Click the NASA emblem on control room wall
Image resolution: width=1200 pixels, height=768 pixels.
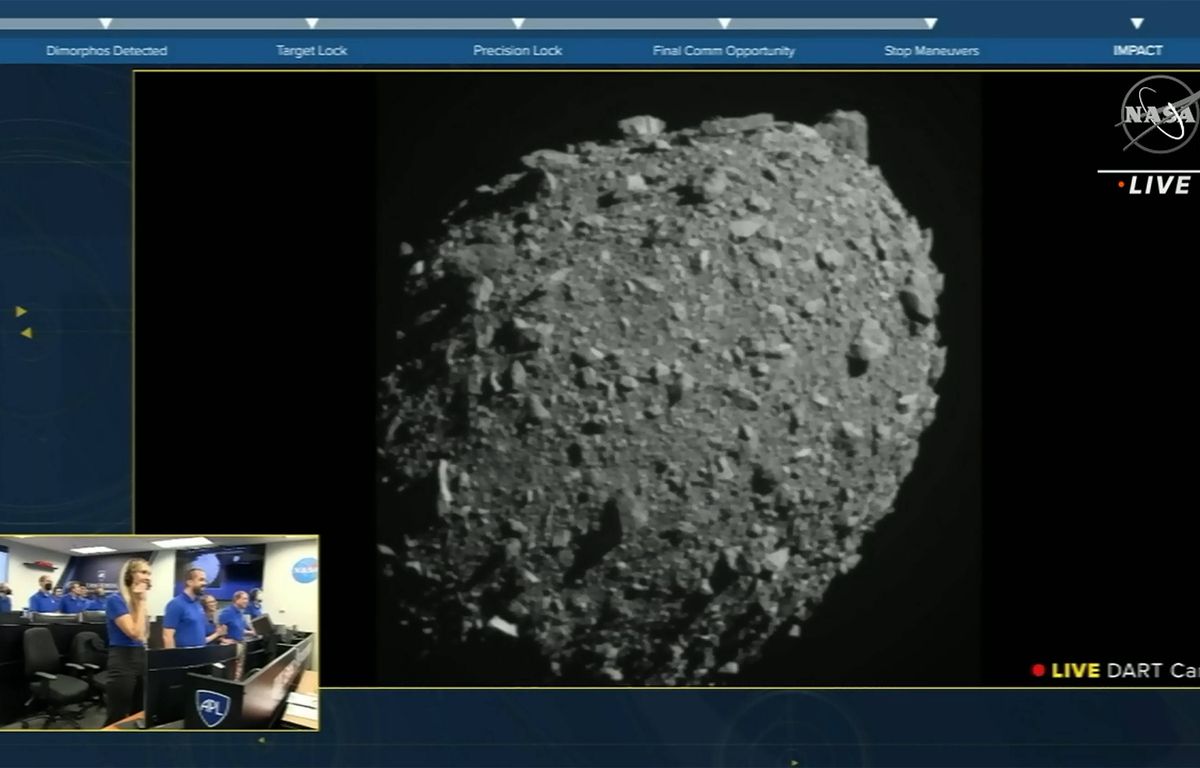tap(305, 570)
